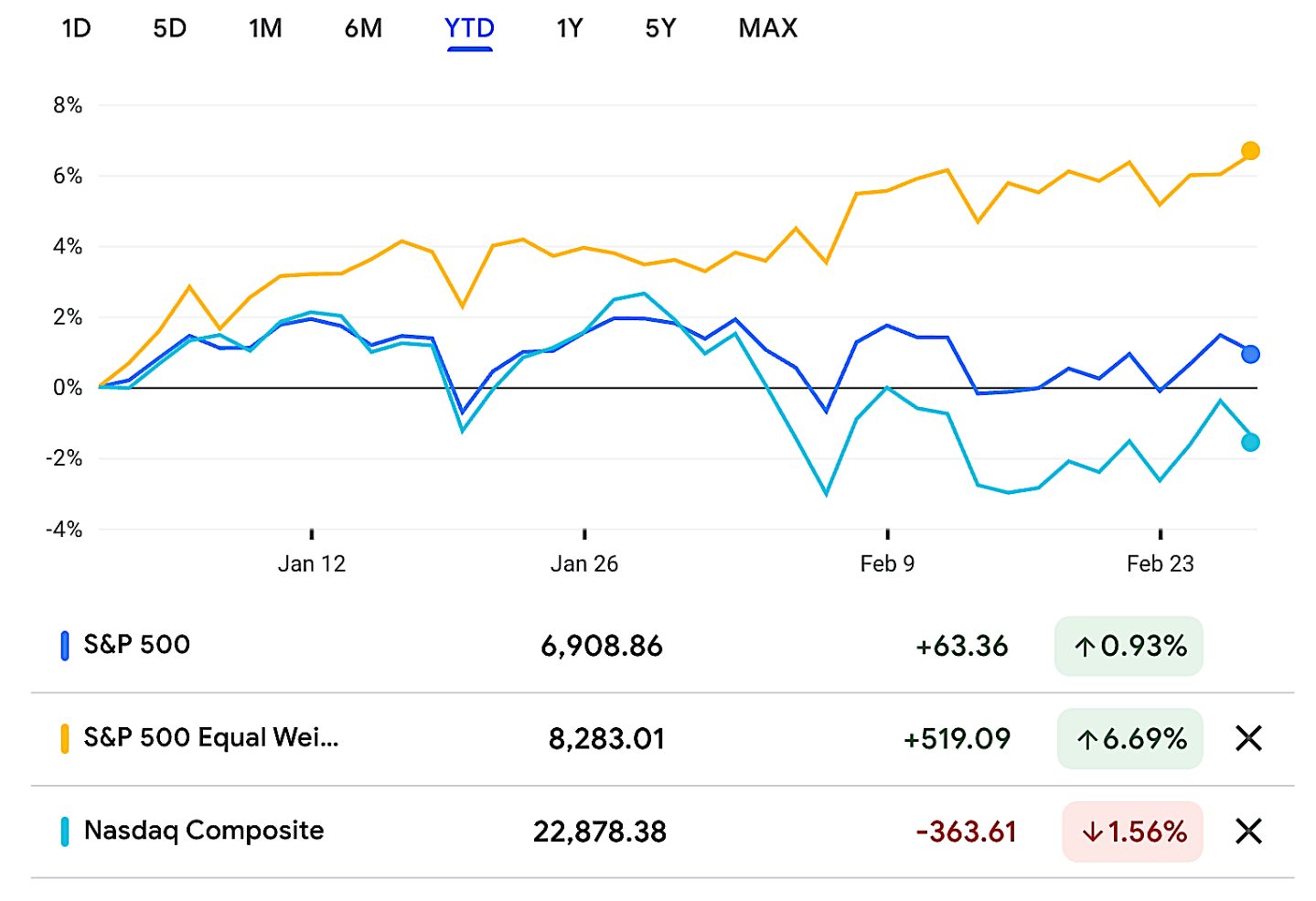Image resolution: width=1316 pixels, height=901 pixels.
Task: Click the S&P 500 0.93% gain badge
Action: [1129, 647]
